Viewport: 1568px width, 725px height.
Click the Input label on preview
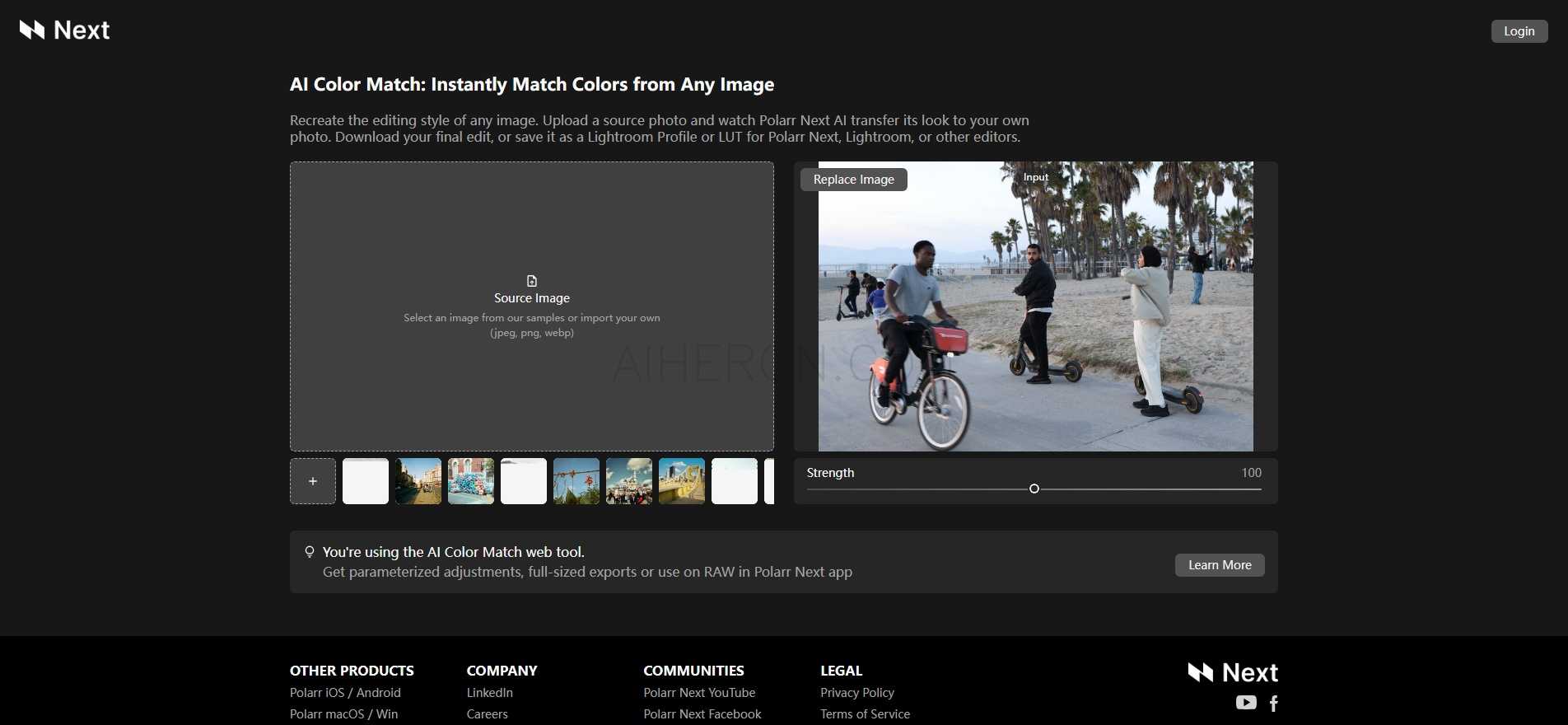1036,177
